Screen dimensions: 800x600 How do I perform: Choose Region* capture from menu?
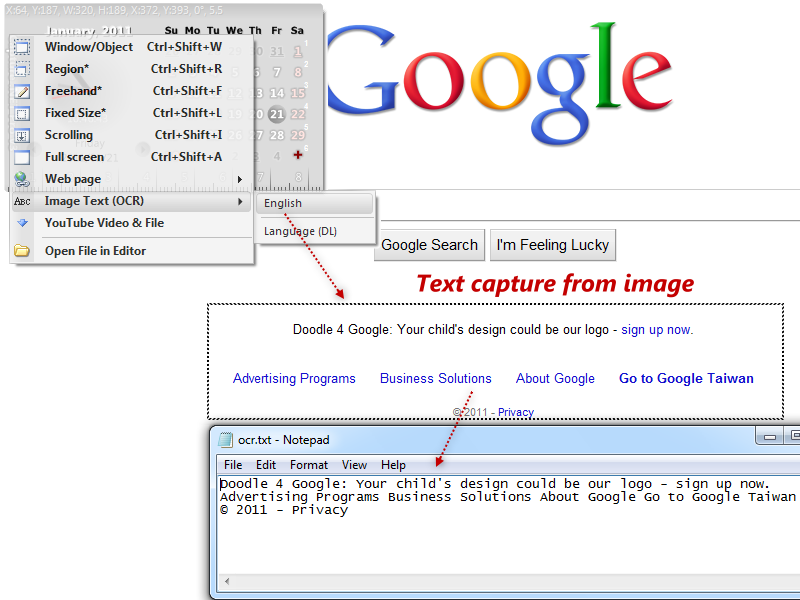pos(132,69)
